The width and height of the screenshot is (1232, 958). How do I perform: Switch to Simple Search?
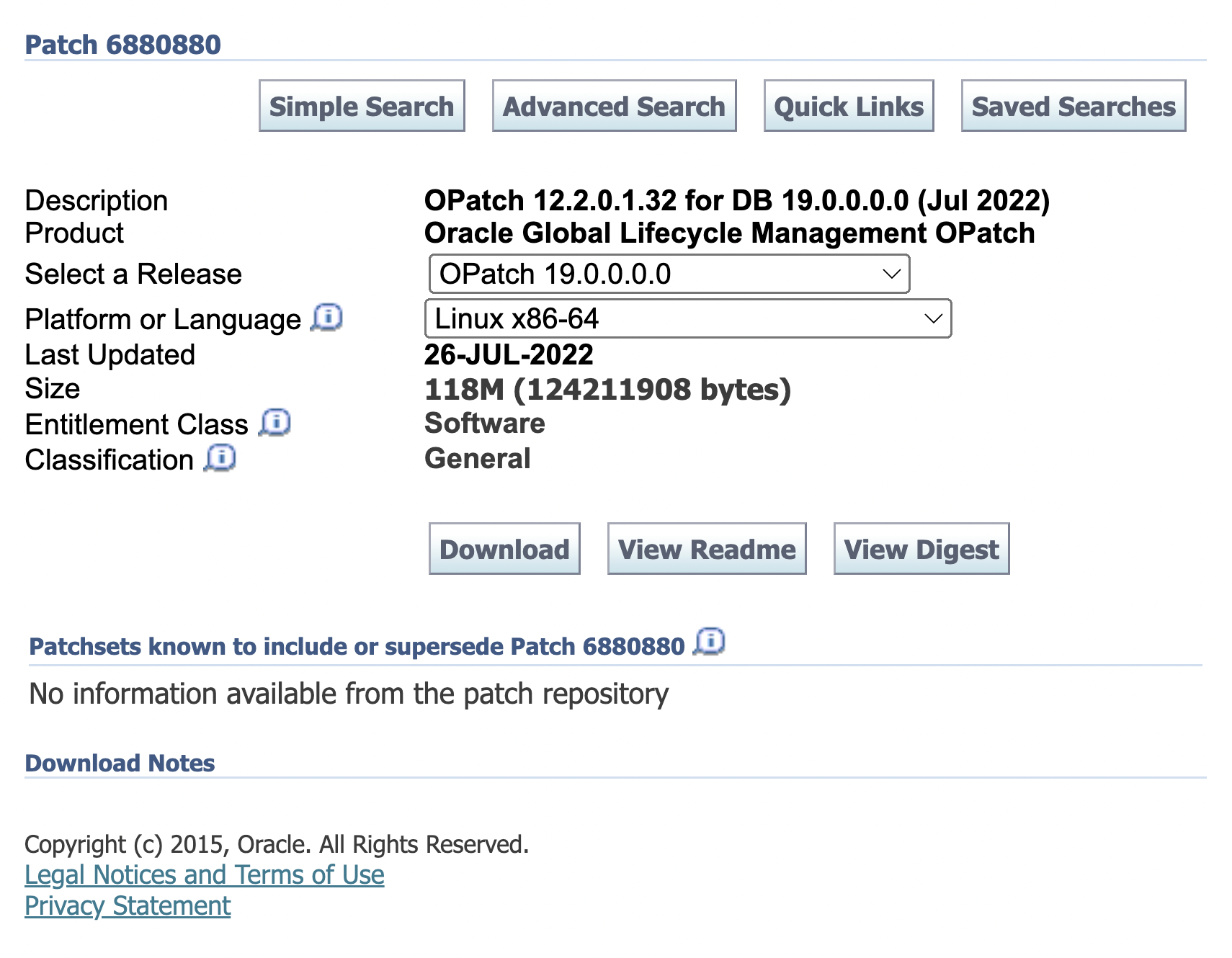362,106
